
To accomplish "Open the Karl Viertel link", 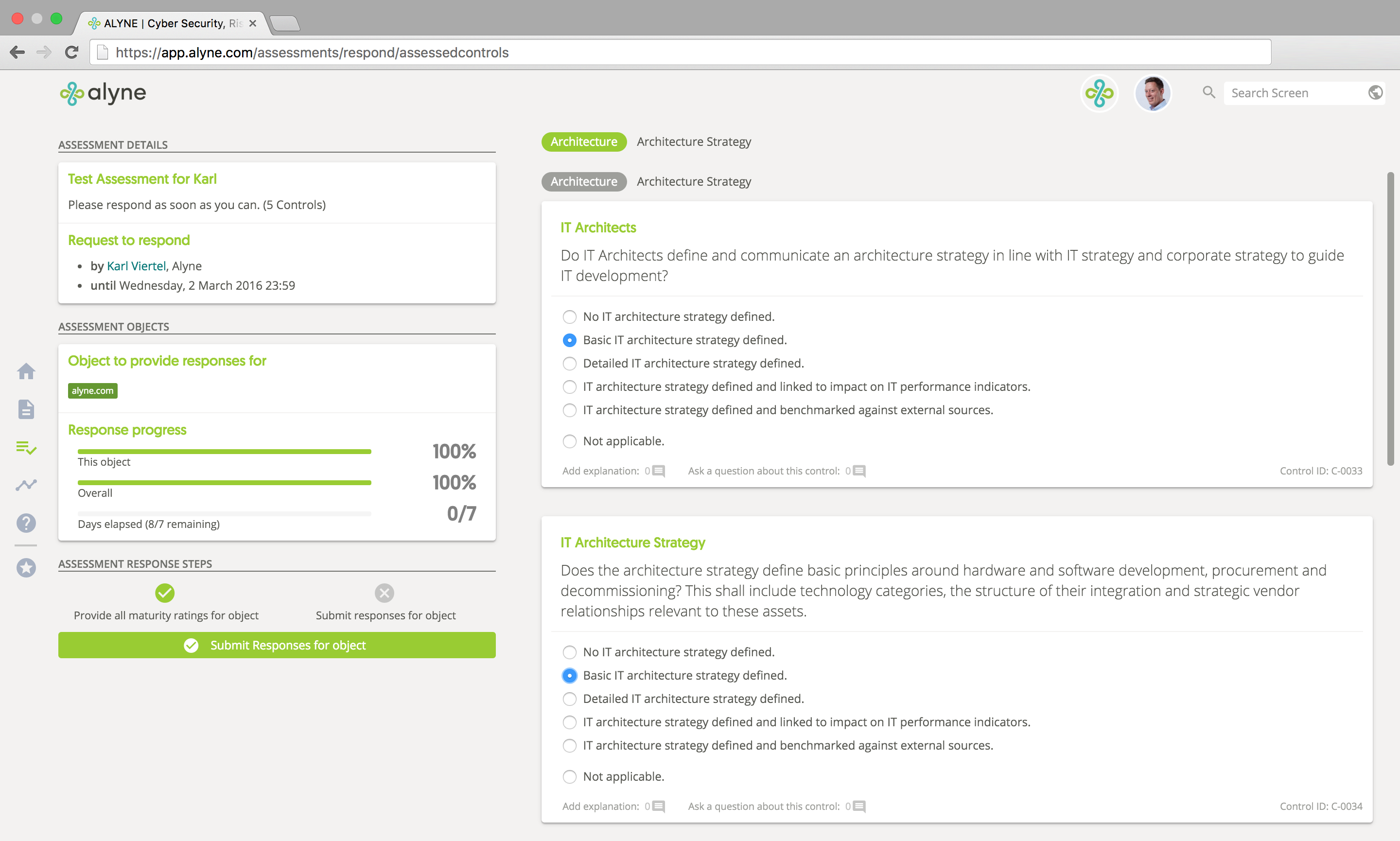I will (136, 266).
